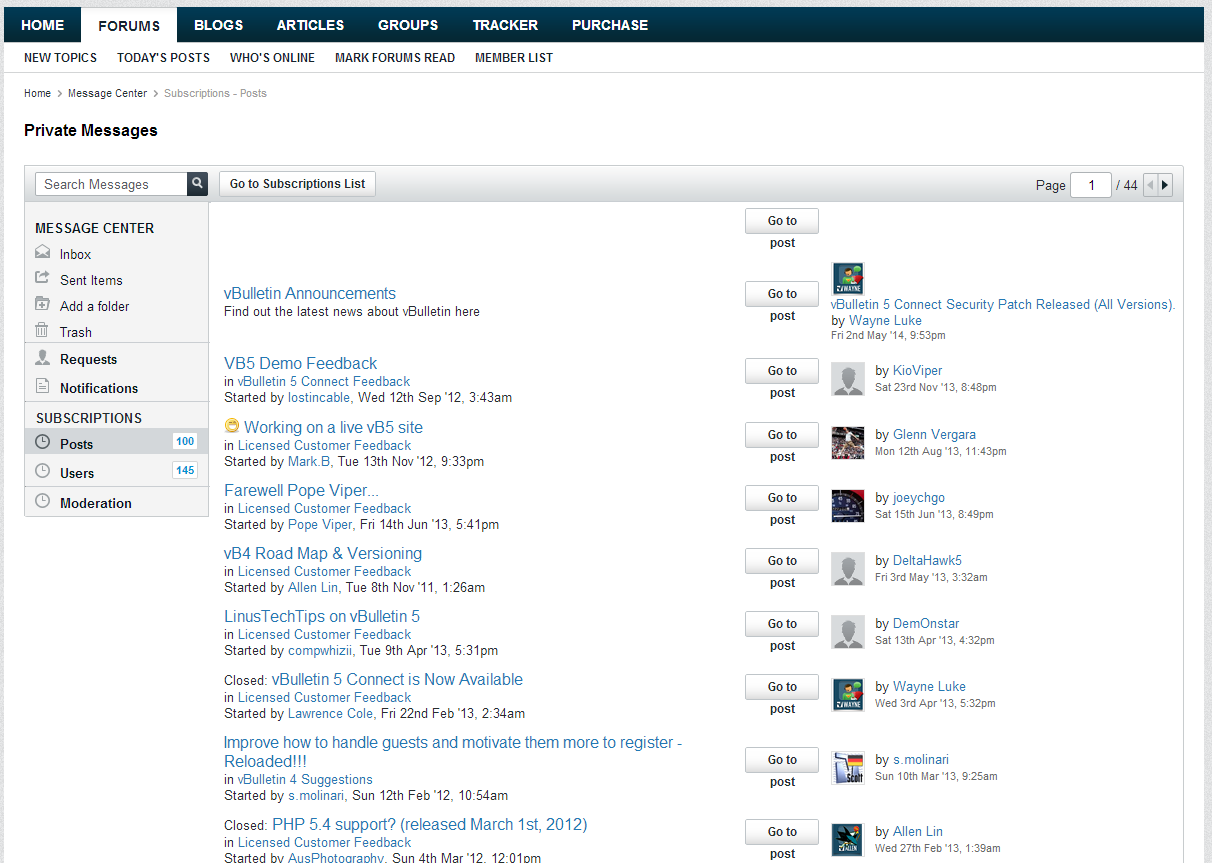Open the Home tab
The width and height of the screenshot is (1212, 863).
(42, 25)
